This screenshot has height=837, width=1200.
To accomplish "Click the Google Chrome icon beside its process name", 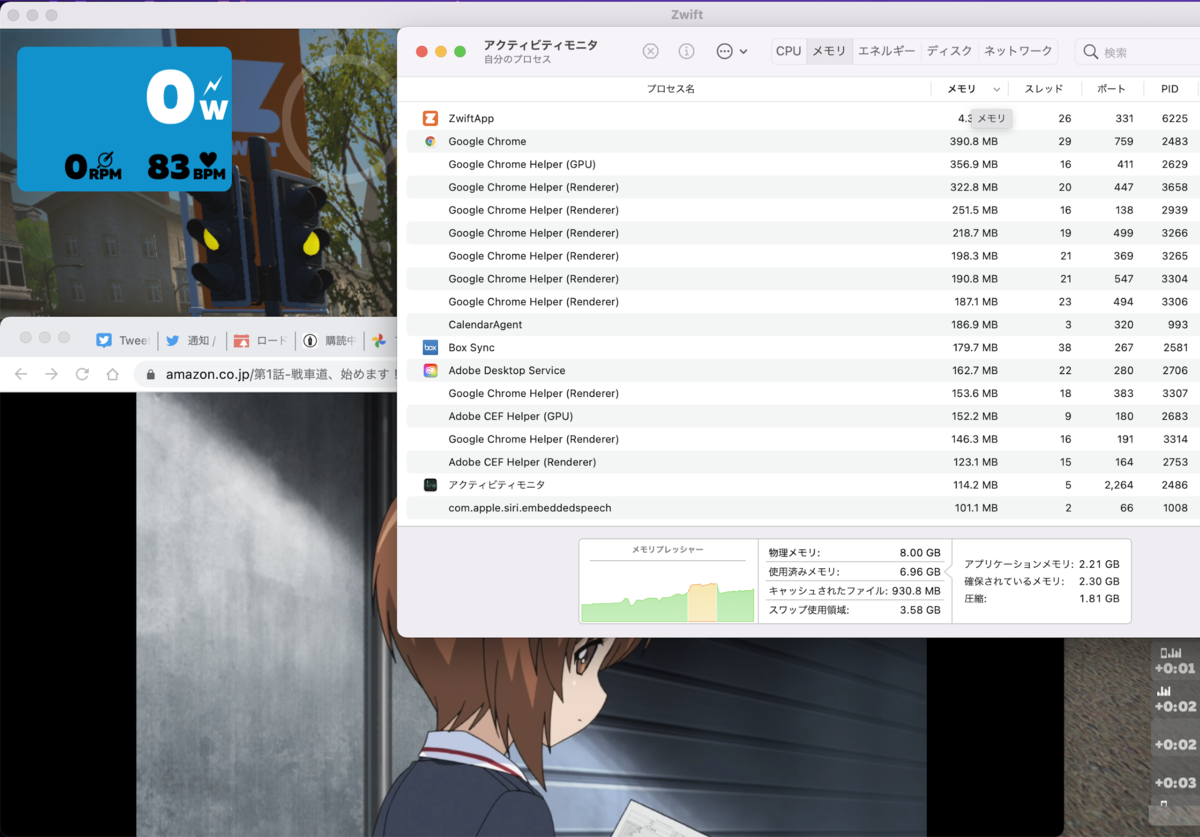I will point(429,141).
